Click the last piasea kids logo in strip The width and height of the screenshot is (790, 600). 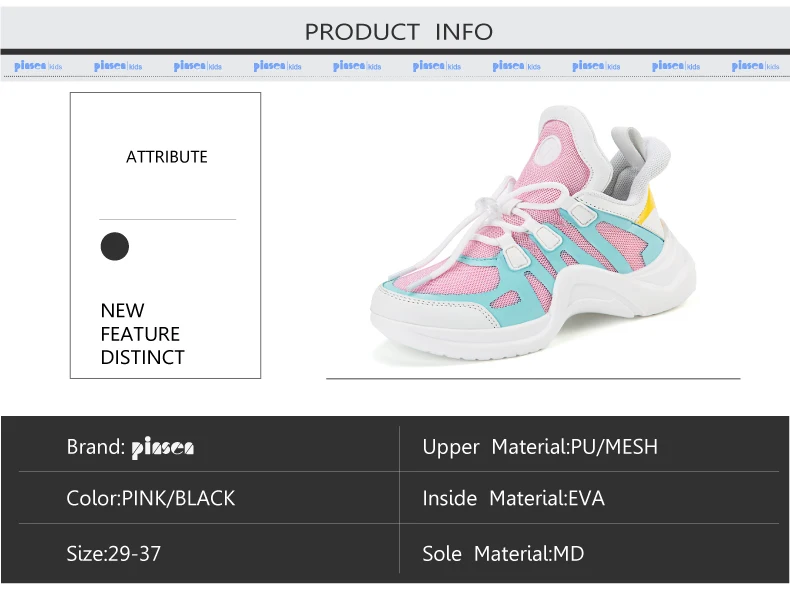point(755,66)
